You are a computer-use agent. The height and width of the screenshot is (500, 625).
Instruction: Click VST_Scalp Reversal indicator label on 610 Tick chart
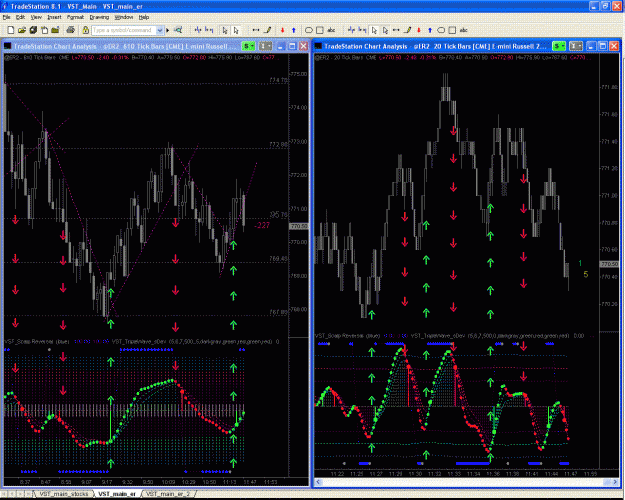[x=37, y=342]
